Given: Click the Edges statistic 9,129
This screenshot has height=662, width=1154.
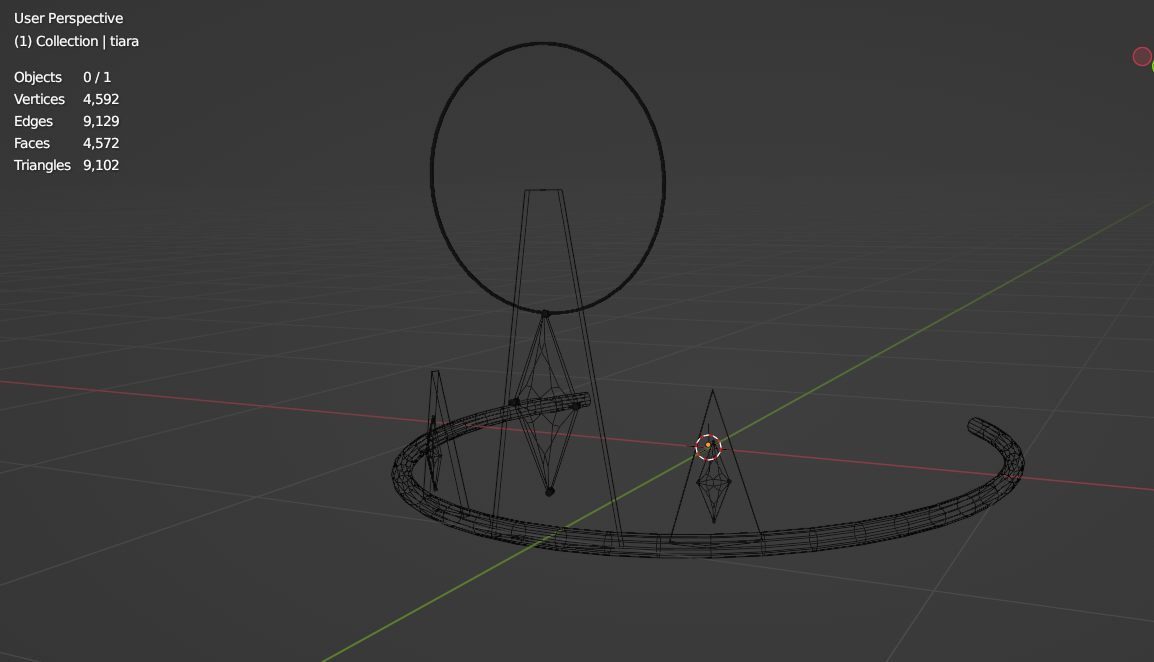Looking at the screenshot, I should 101,121.
